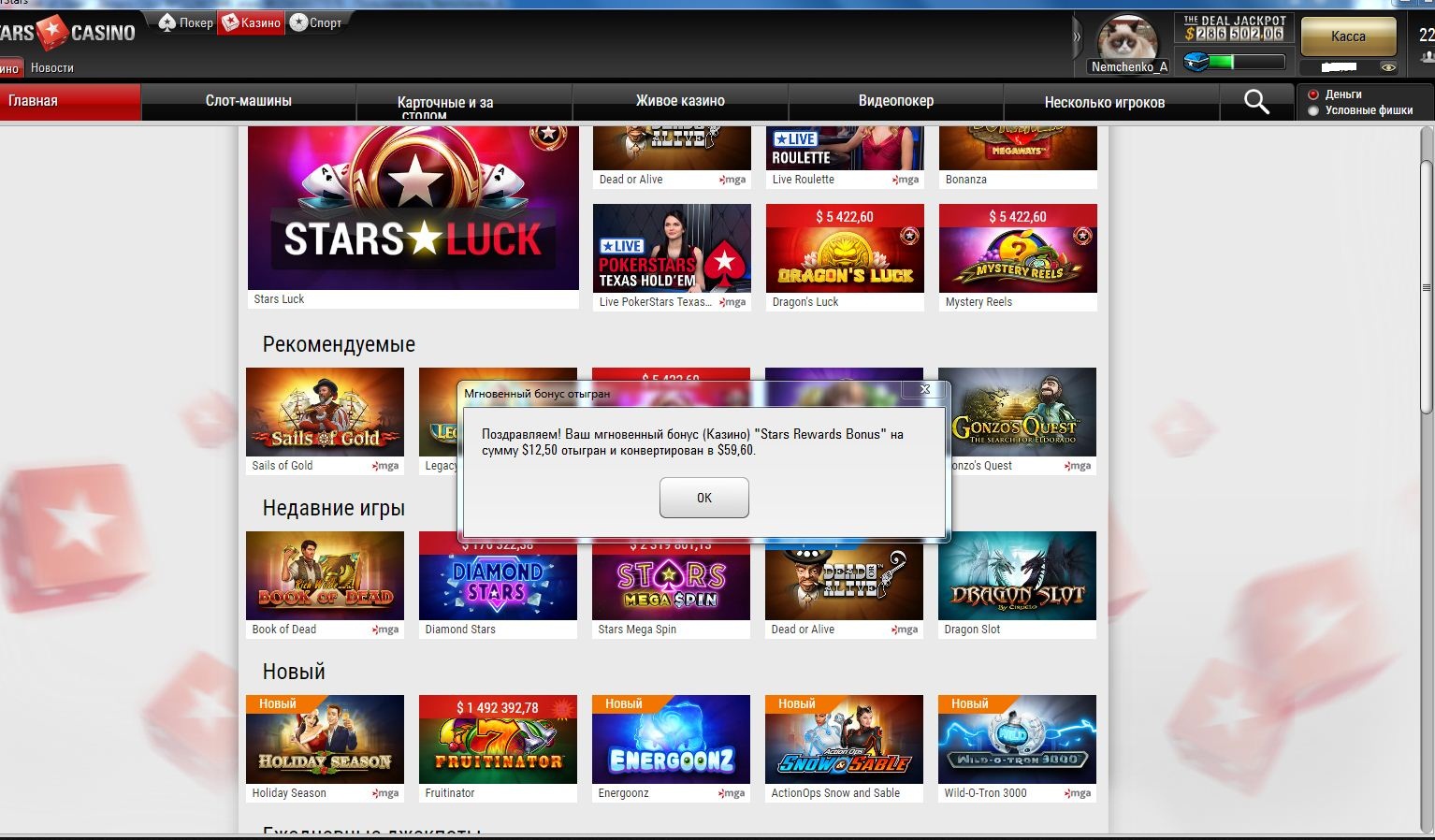Click the Nemchenko_A avatar picture
Image resolution: width=1435 pixels, height=840 pixels.
(1127, 37)
